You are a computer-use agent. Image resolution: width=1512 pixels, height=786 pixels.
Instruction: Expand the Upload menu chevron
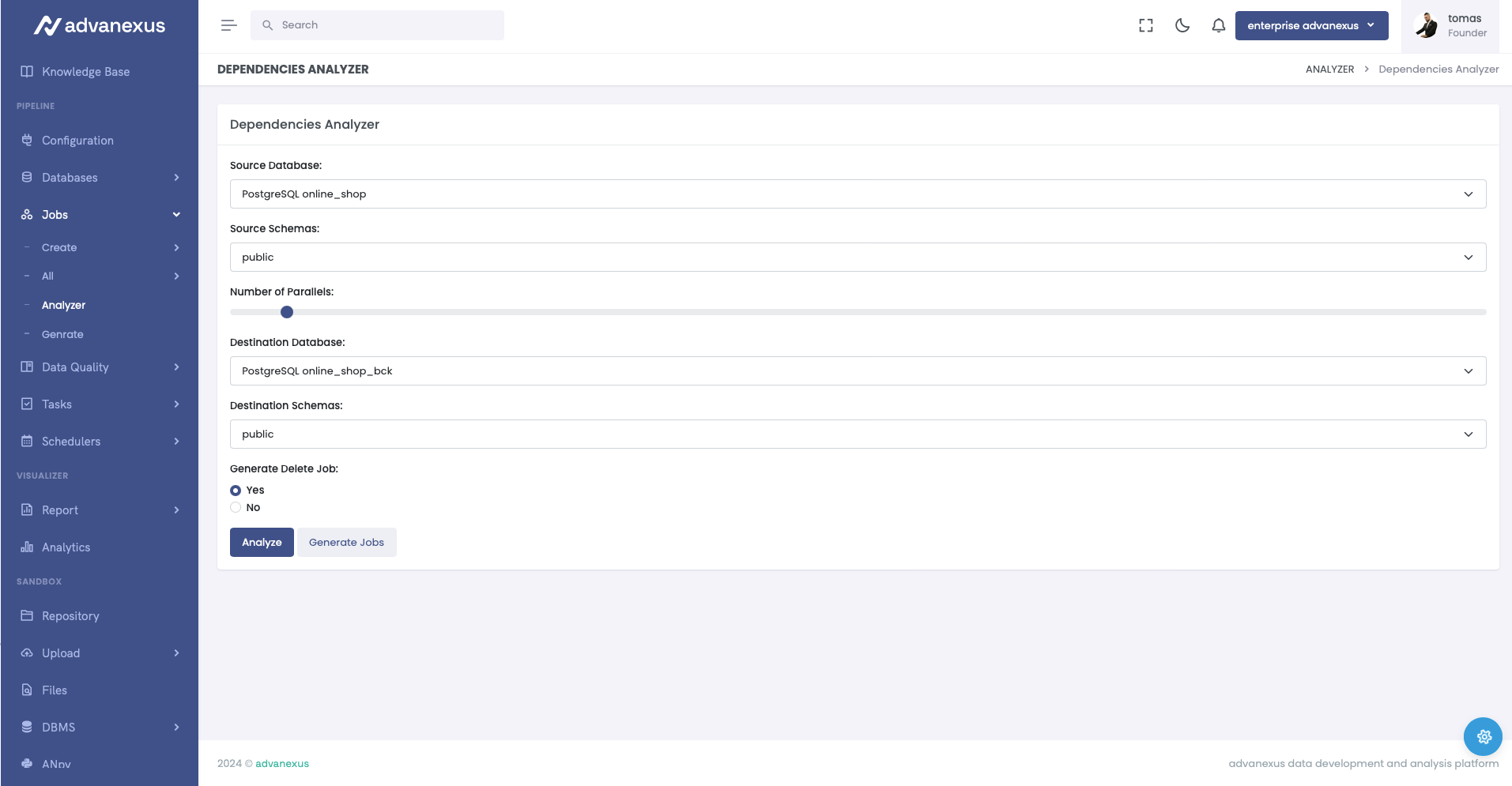pyautogui.click(x=176, y=653)
